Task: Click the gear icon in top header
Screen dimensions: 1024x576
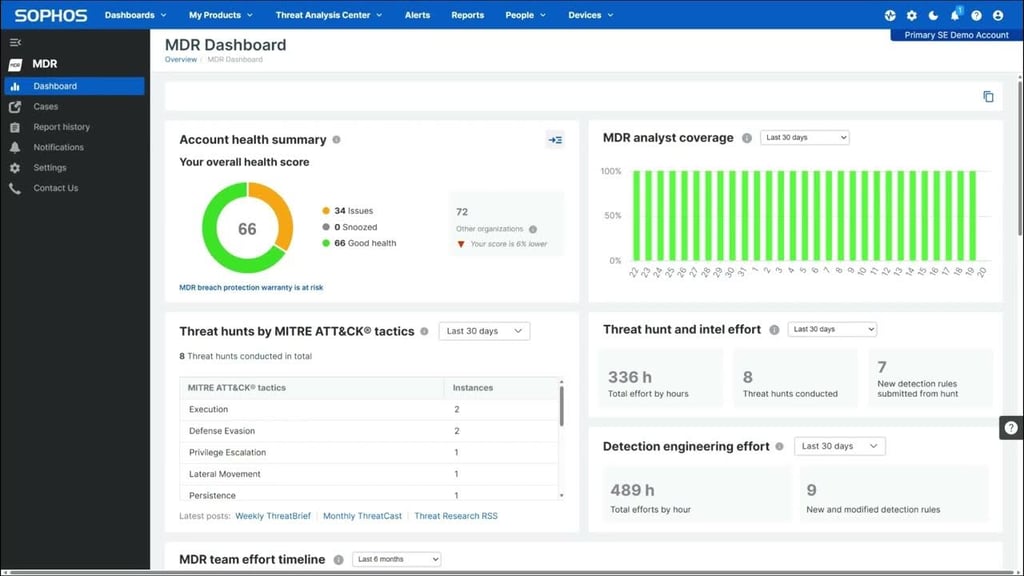Action: 911,15
